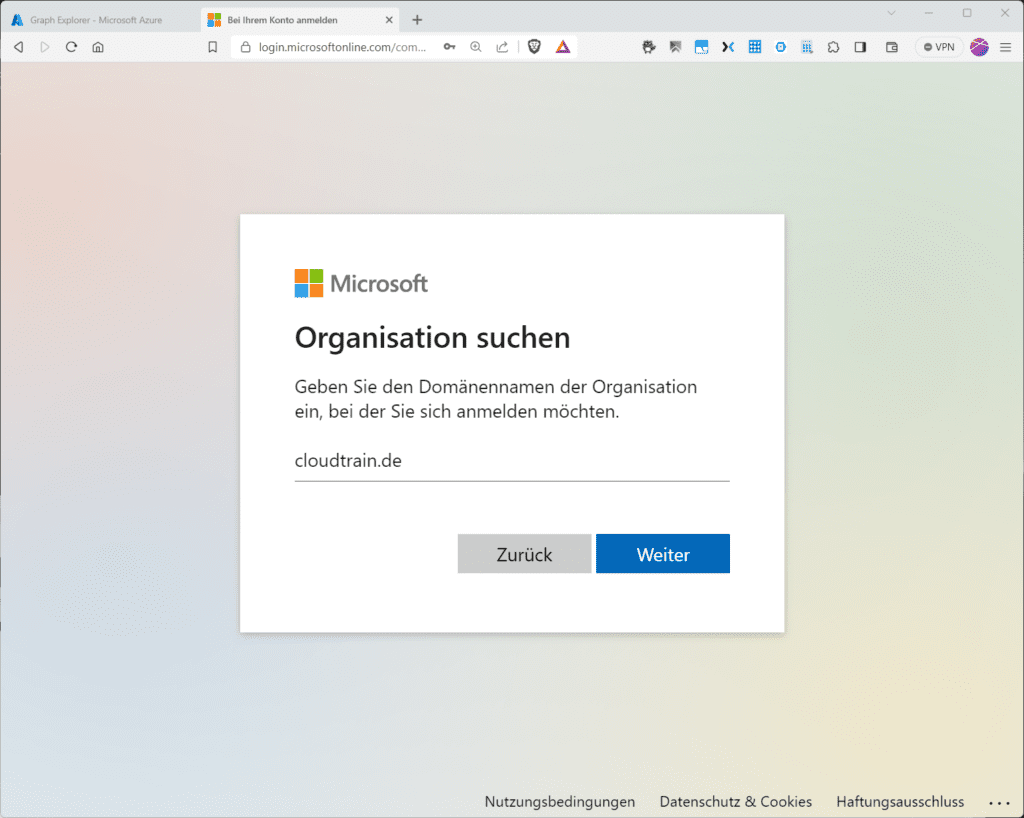Screen dimensions: 1024x818
Task: Close the Bei Ihrem Konto anmelden tab
Action: coord(389,20)
